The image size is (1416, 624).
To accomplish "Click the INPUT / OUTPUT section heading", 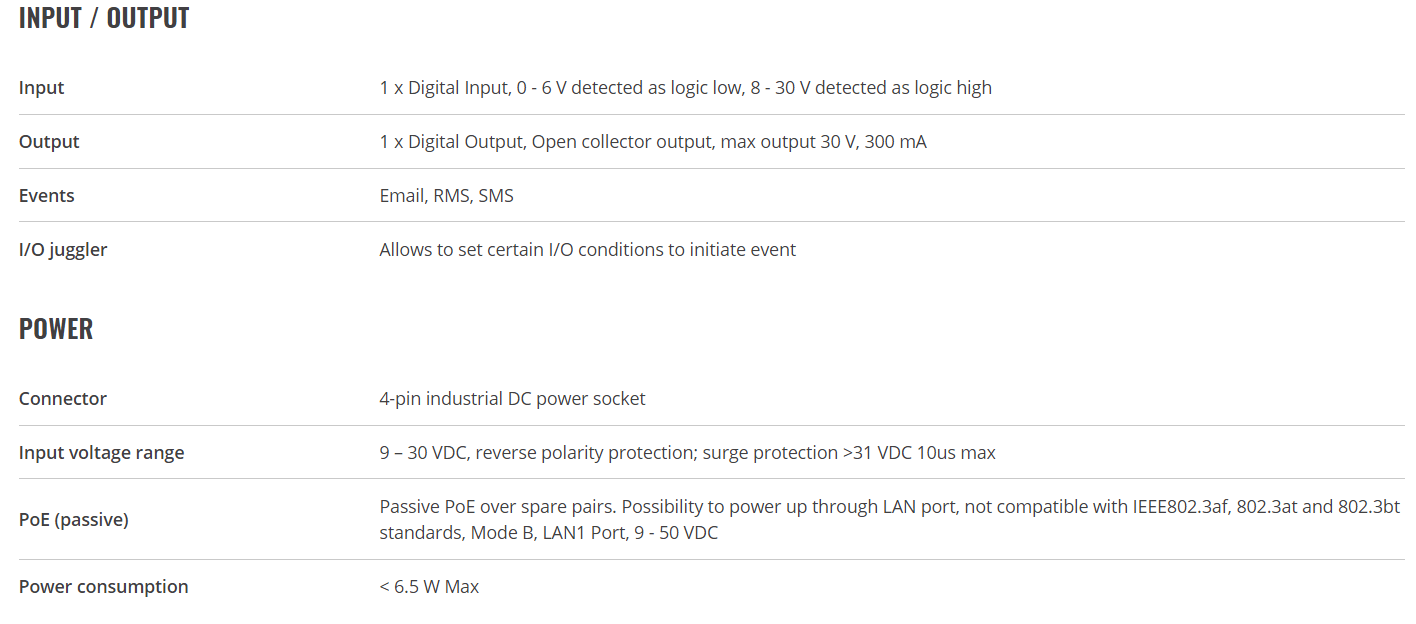I will 104,18.
